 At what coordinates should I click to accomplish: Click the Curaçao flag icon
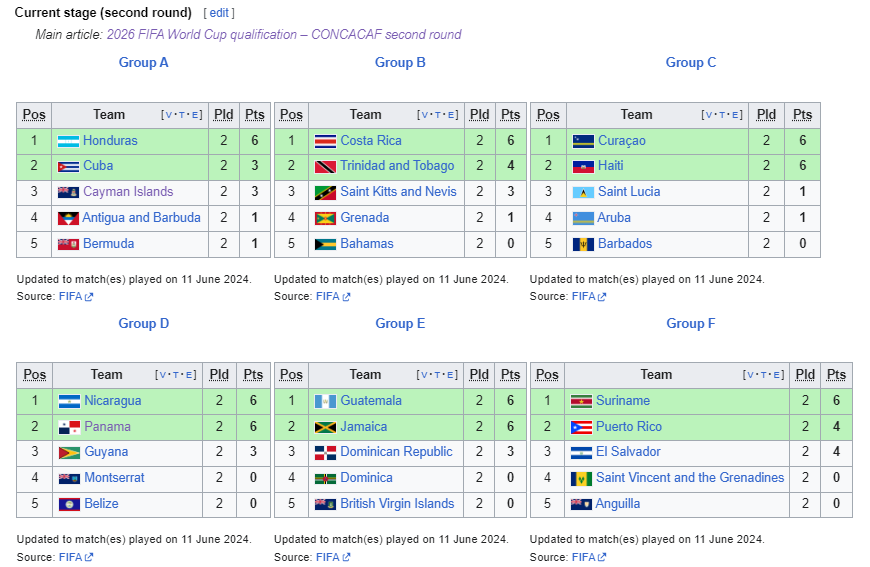(583, 141)
